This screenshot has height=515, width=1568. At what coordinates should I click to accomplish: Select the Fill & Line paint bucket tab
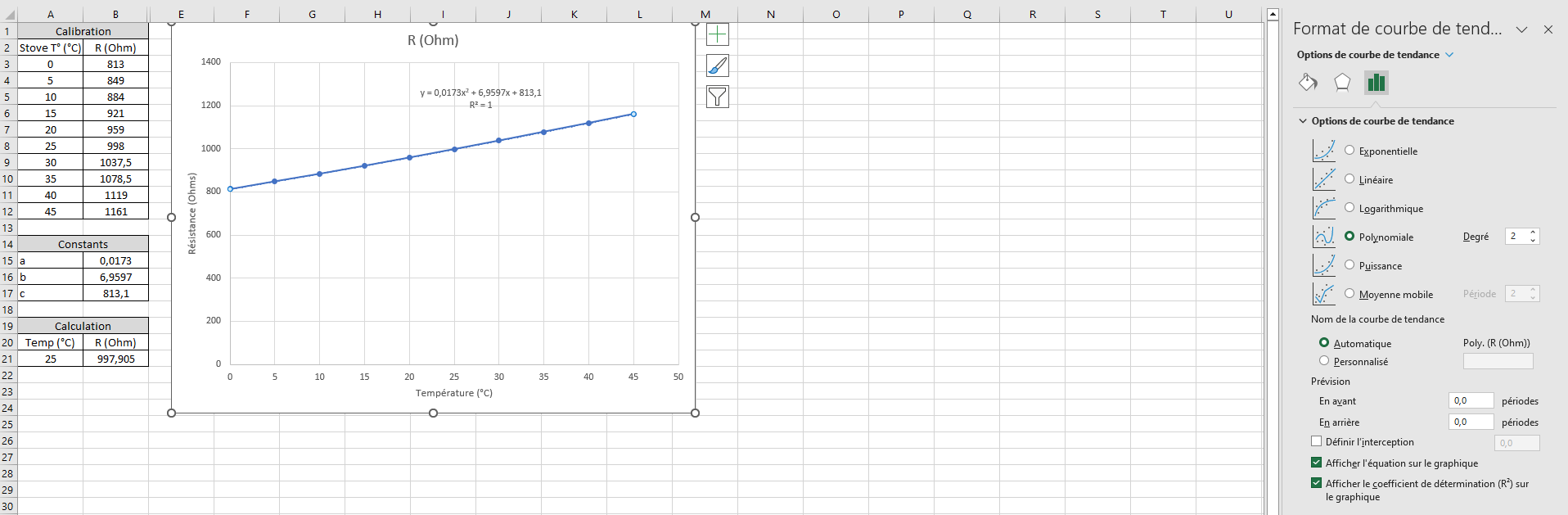1308,82
